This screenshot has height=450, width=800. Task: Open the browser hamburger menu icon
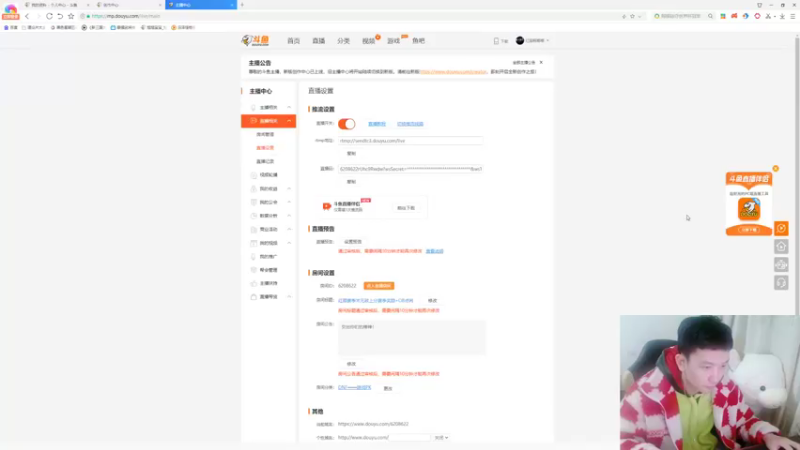point(792,16)
